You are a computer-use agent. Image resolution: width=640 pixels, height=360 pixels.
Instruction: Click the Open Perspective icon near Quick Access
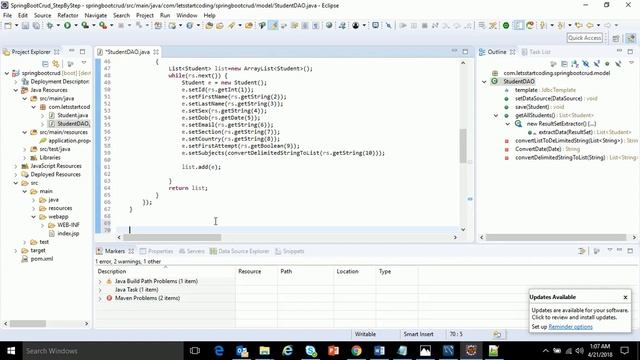616,38
